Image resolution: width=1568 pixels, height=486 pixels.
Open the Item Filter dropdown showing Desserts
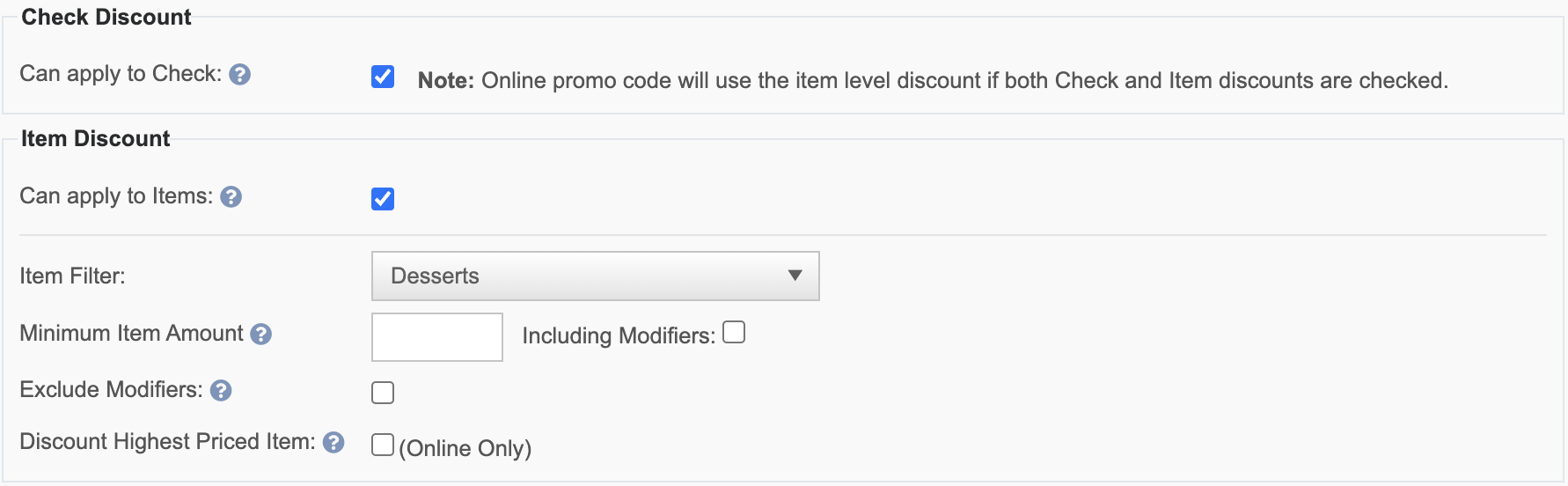(x=595, y=276)
